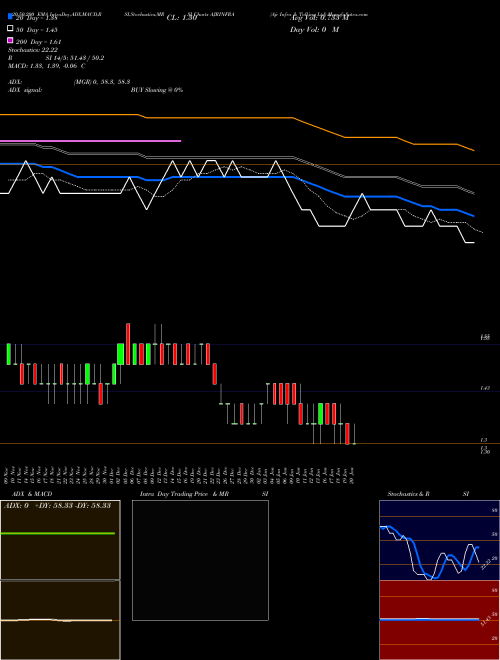500x660 pixels.
Task: Select the '50 Day = 1.45' legend text
Action: click(37, 30)
